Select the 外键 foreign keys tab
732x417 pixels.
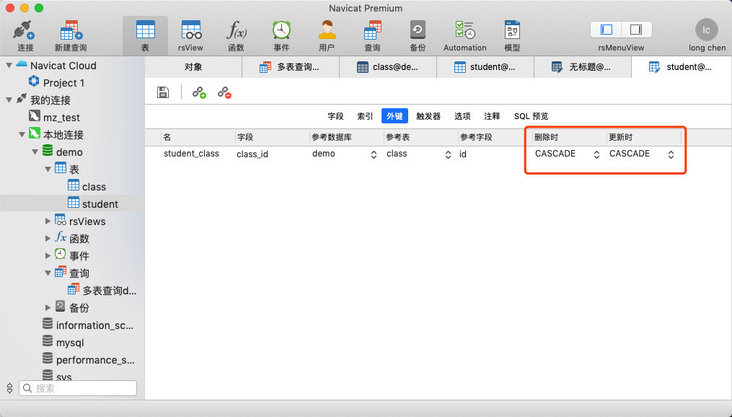click(x=394, y=116)
